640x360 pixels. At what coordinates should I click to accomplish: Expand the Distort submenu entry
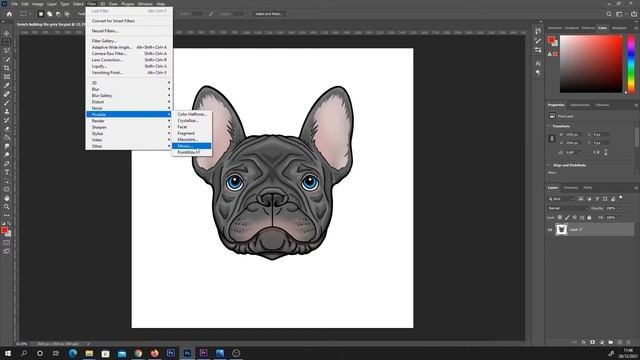tap(129, 102)
